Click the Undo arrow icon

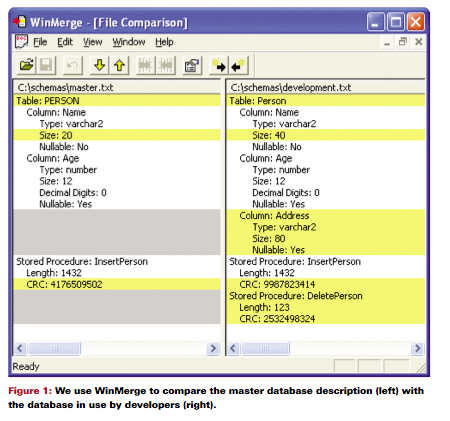73,65
